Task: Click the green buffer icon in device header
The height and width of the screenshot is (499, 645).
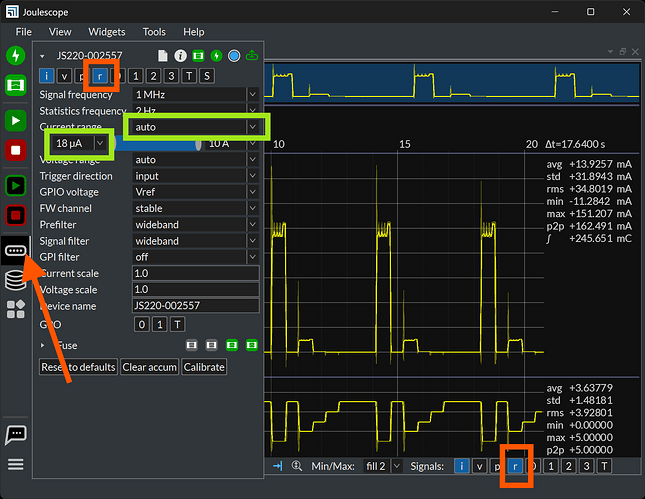Action: tap(198, 56)
